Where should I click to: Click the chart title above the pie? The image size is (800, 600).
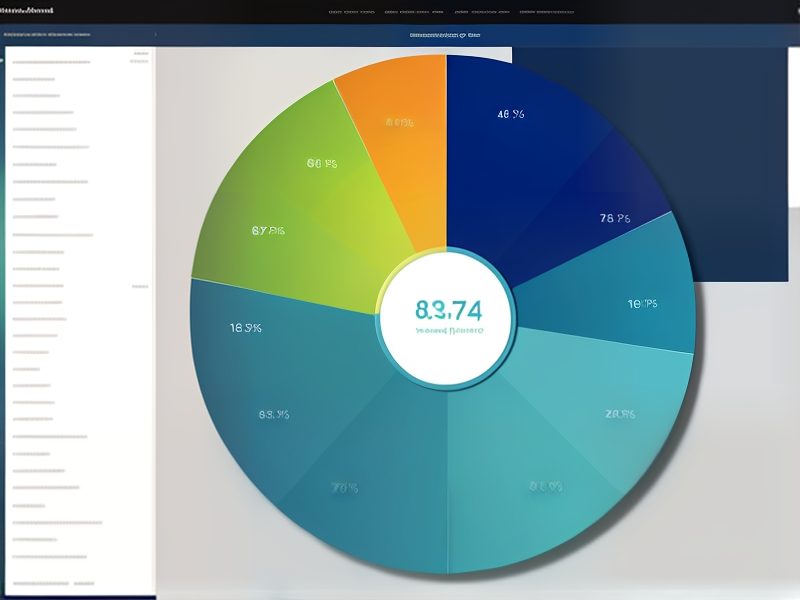tap(445, 36)
